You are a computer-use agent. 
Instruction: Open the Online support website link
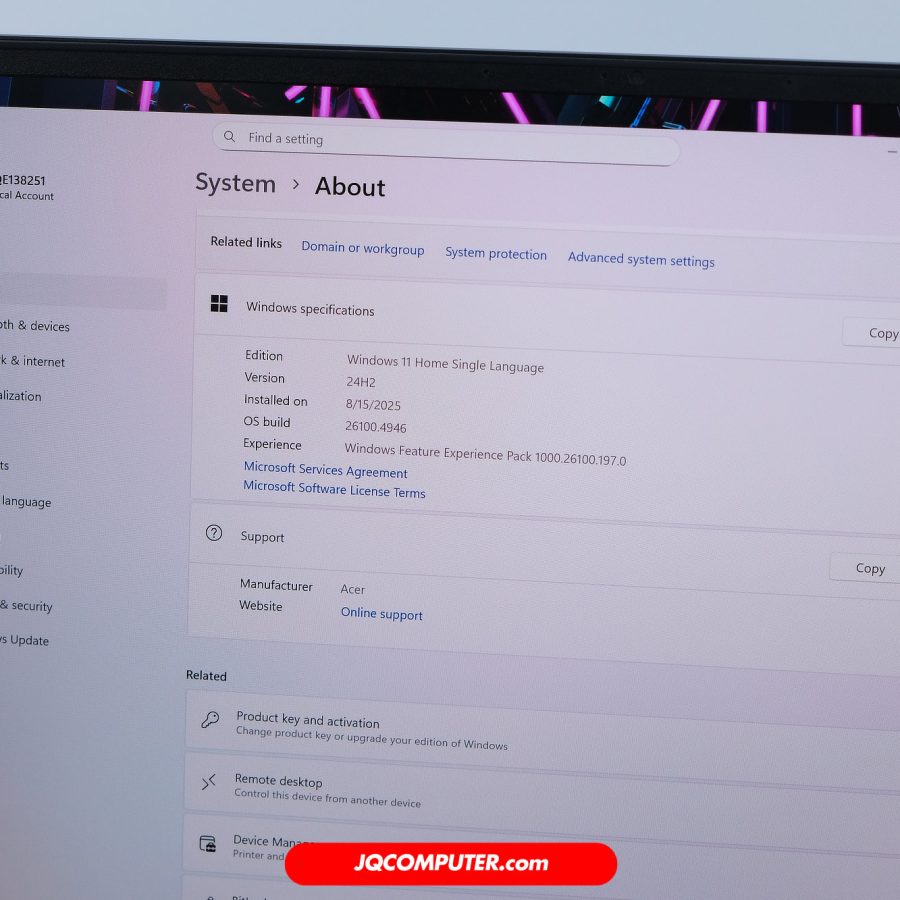point(382,614)
